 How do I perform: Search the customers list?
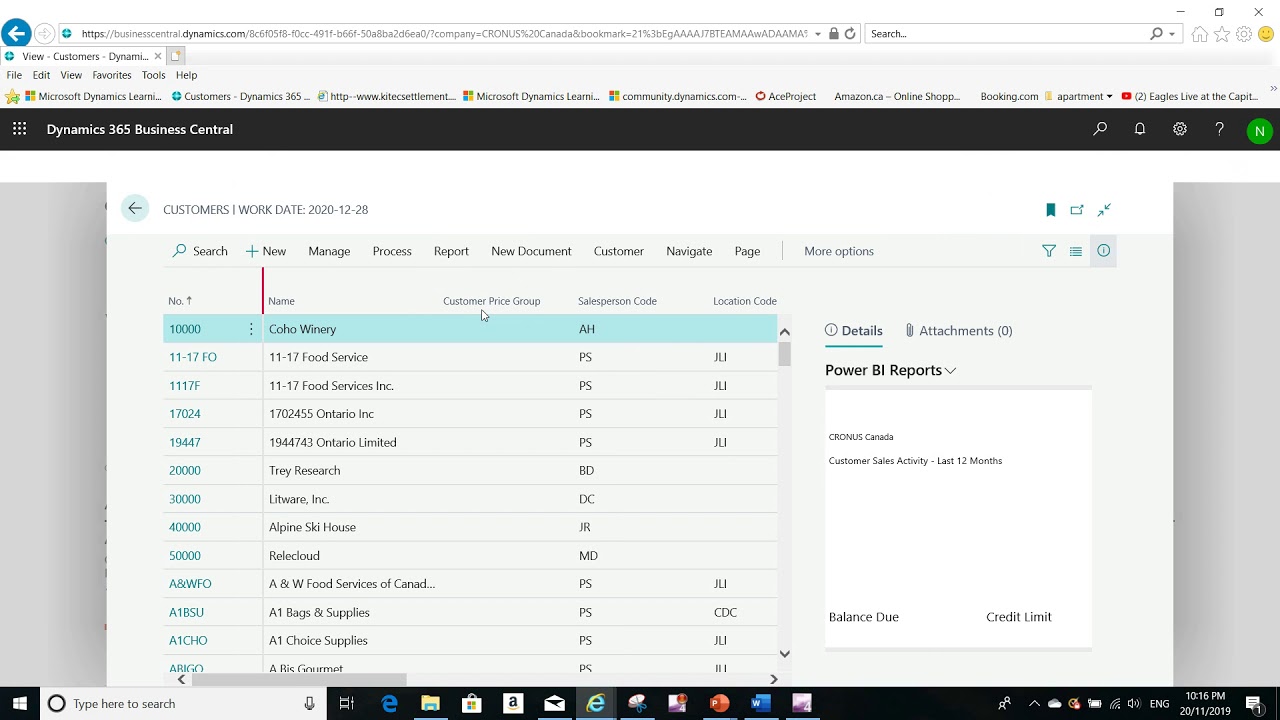click(x=200, y=251)
